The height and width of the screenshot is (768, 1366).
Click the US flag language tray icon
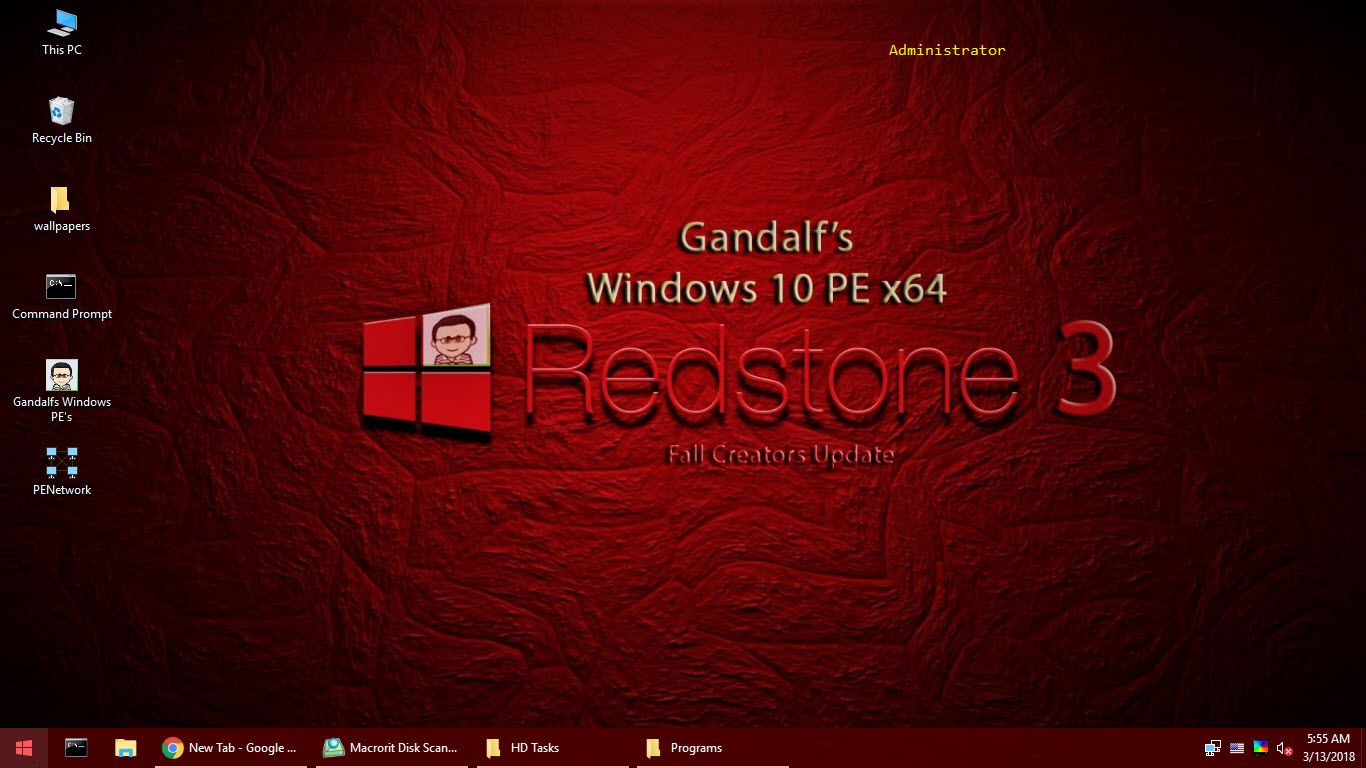pyautogui.click(x=1237, y=748)
